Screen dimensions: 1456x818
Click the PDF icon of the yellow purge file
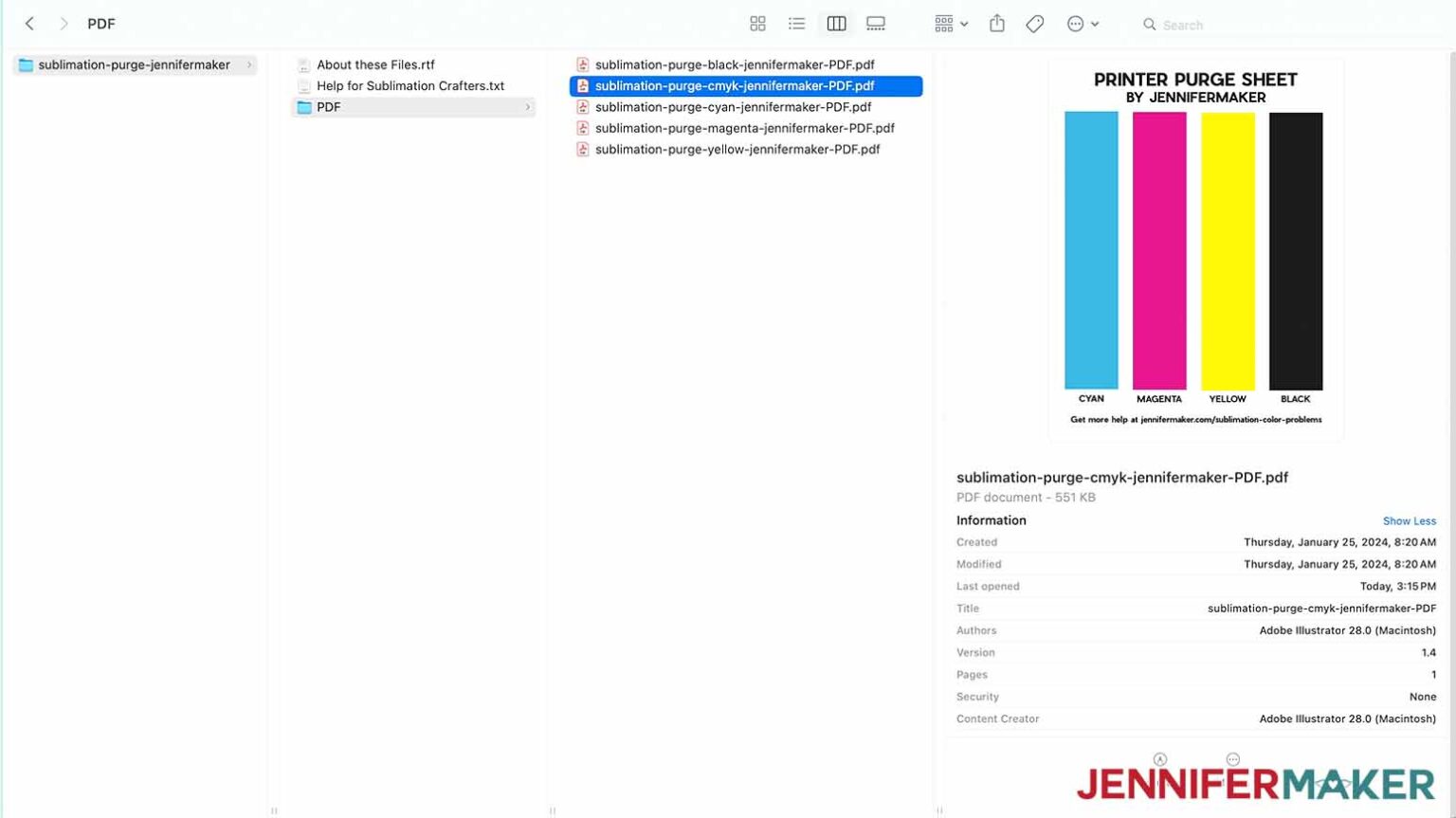583,149
